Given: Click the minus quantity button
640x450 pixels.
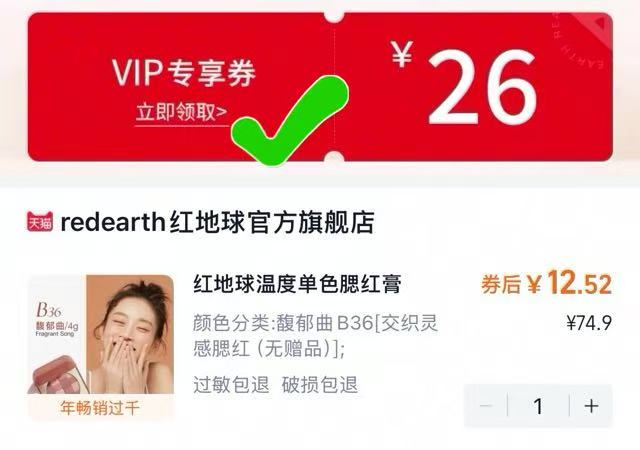Looking at the screenshot, I should click(x=486, y=406).
